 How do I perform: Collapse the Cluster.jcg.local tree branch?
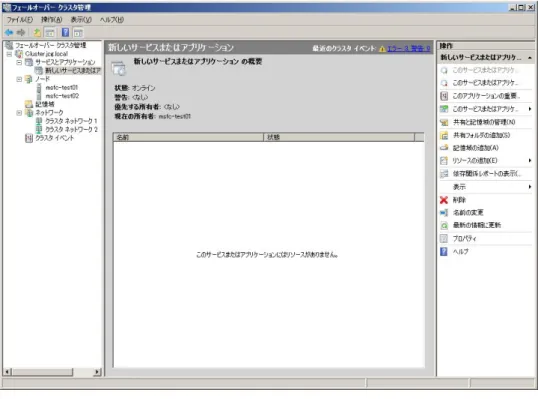9,54
